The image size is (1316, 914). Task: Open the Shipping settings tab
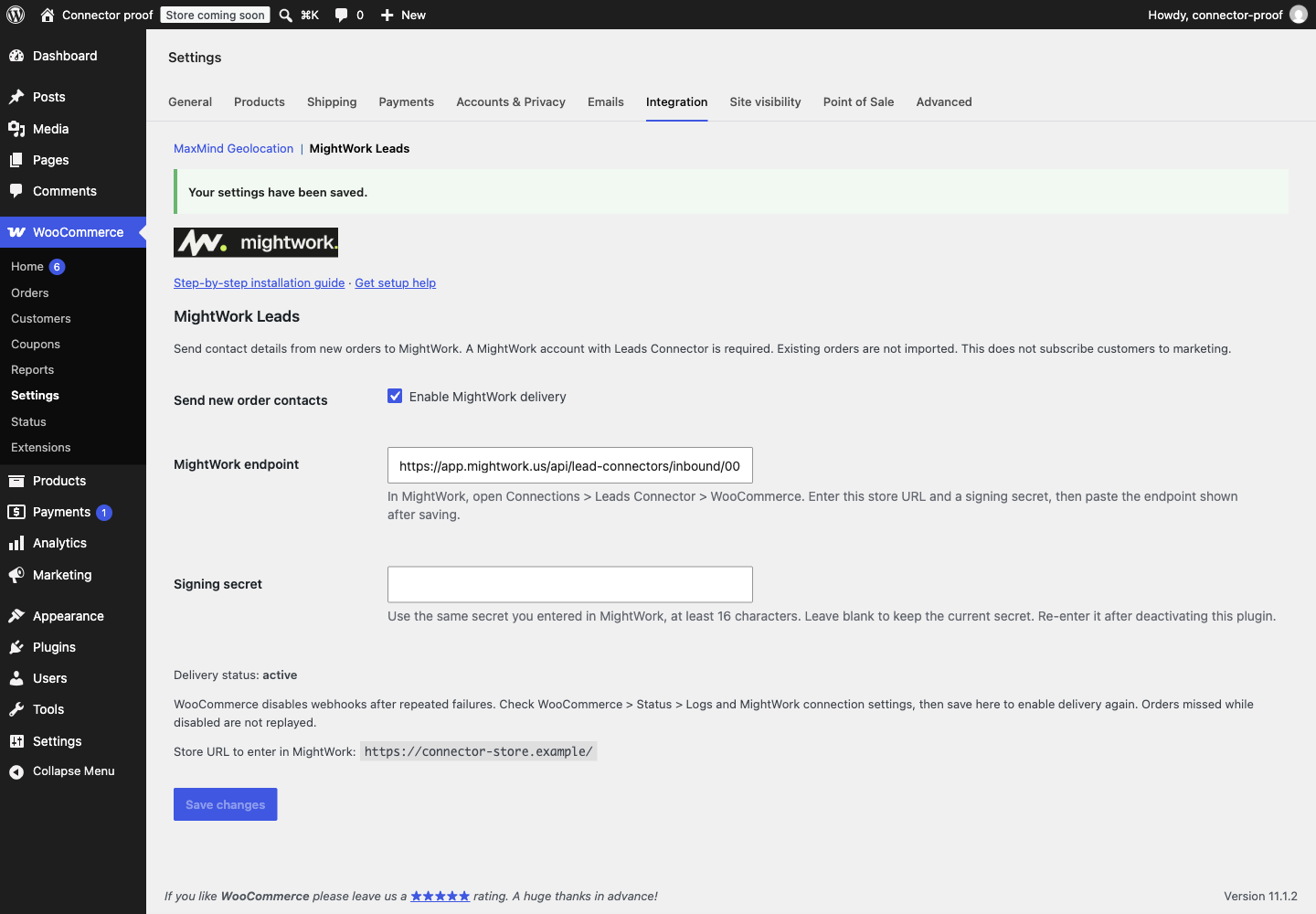point(332,101)
